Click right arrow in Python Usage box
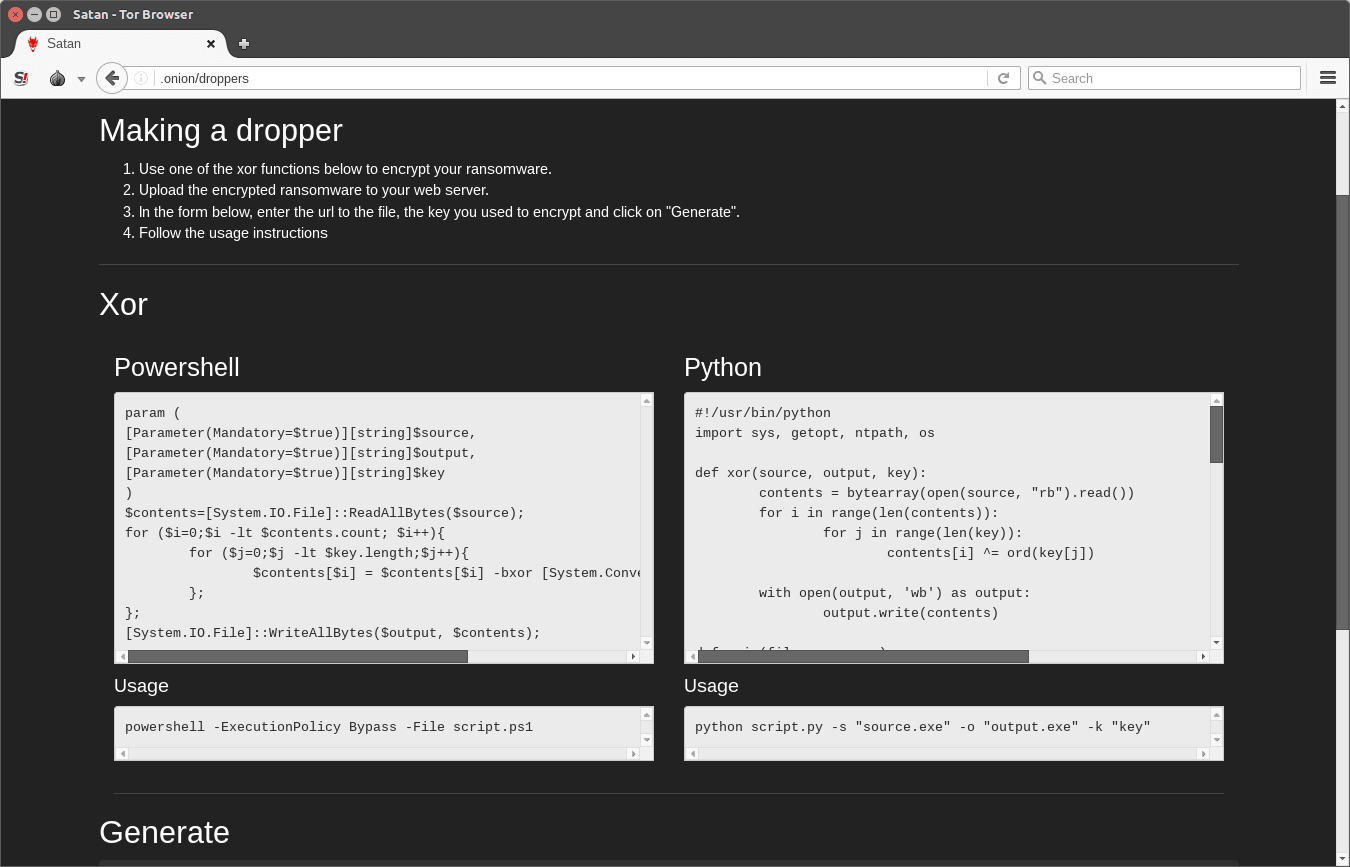This screenshot has width=1350, height=867. [x=1203, y=754]
